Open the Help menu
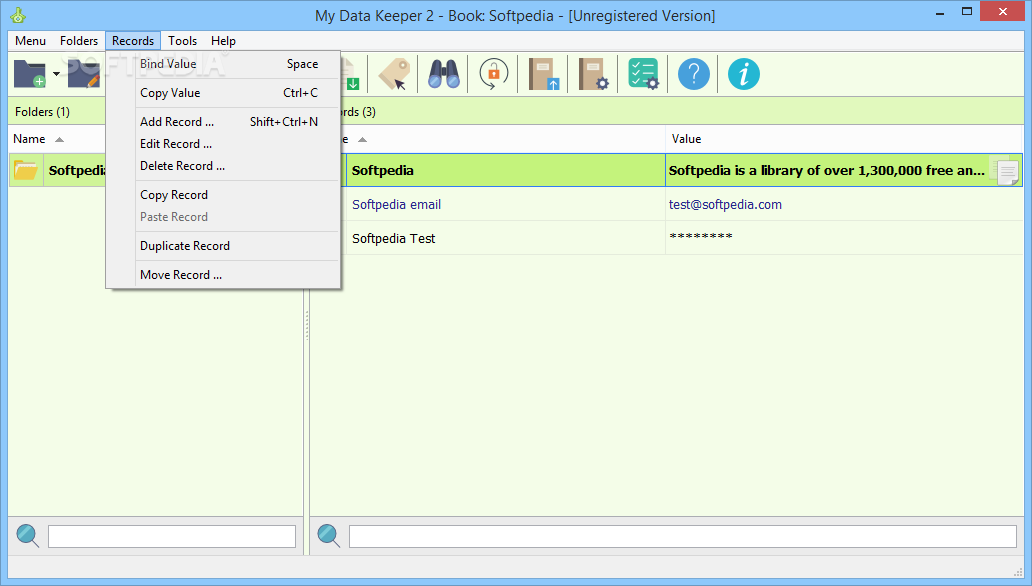The image size is (1032, 586). pyautogui.click(x=223, y=41)
